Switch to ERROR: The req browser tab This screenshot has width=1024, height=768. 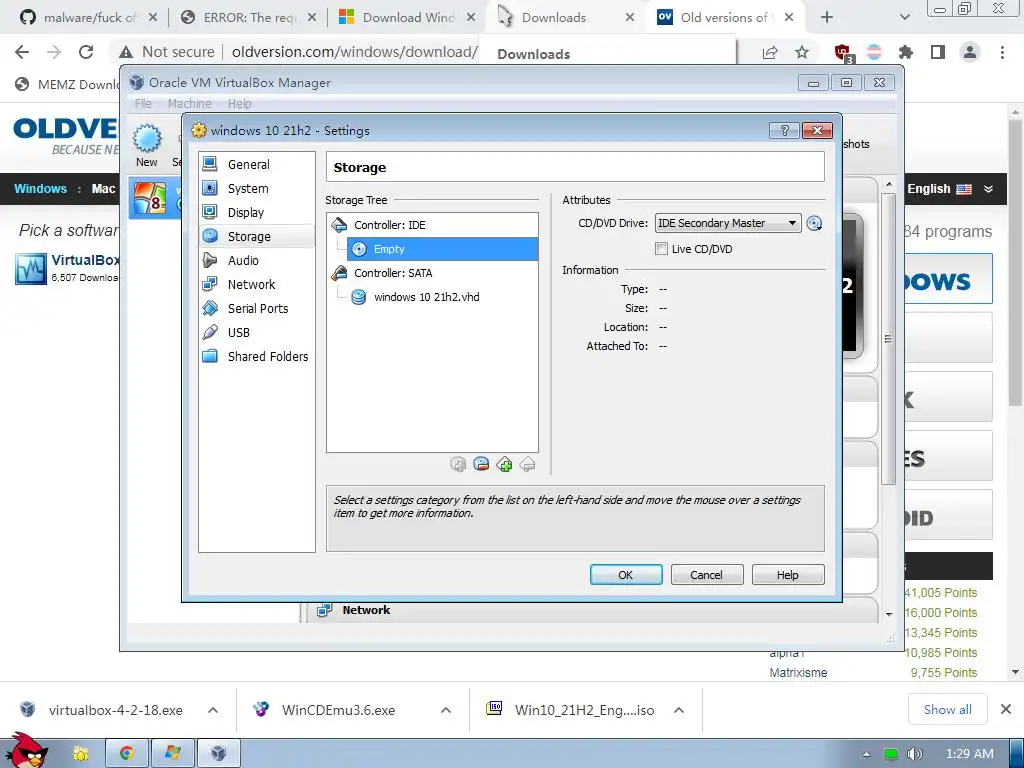[x=248, y=18]
